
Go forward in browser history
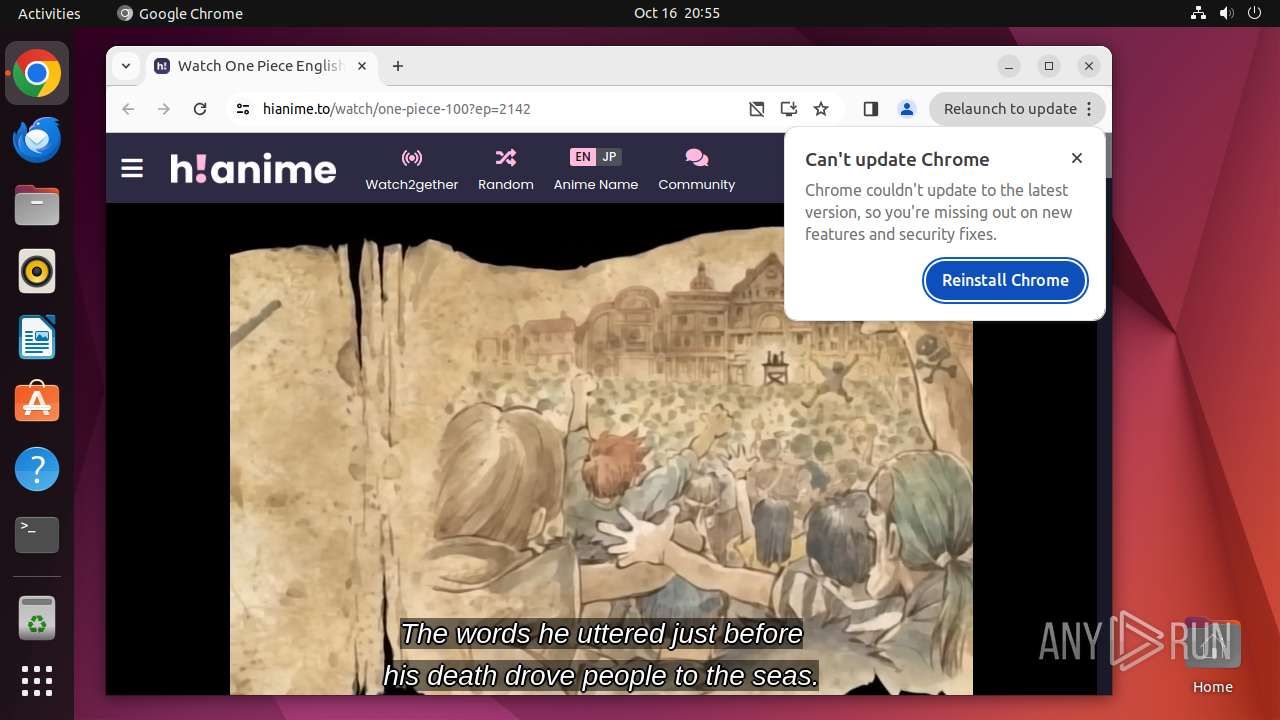tap(164, 109)
